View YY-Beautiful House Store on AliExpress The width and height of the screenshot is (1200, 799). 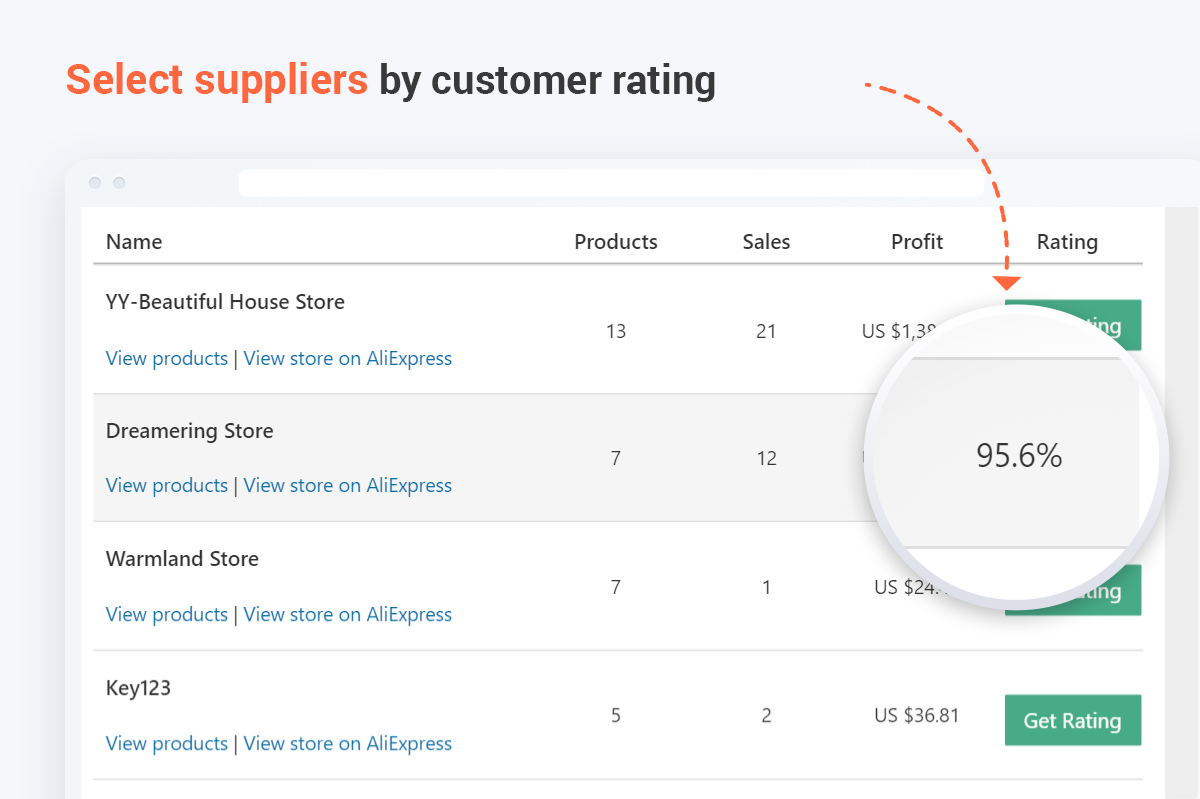[348, 358]
